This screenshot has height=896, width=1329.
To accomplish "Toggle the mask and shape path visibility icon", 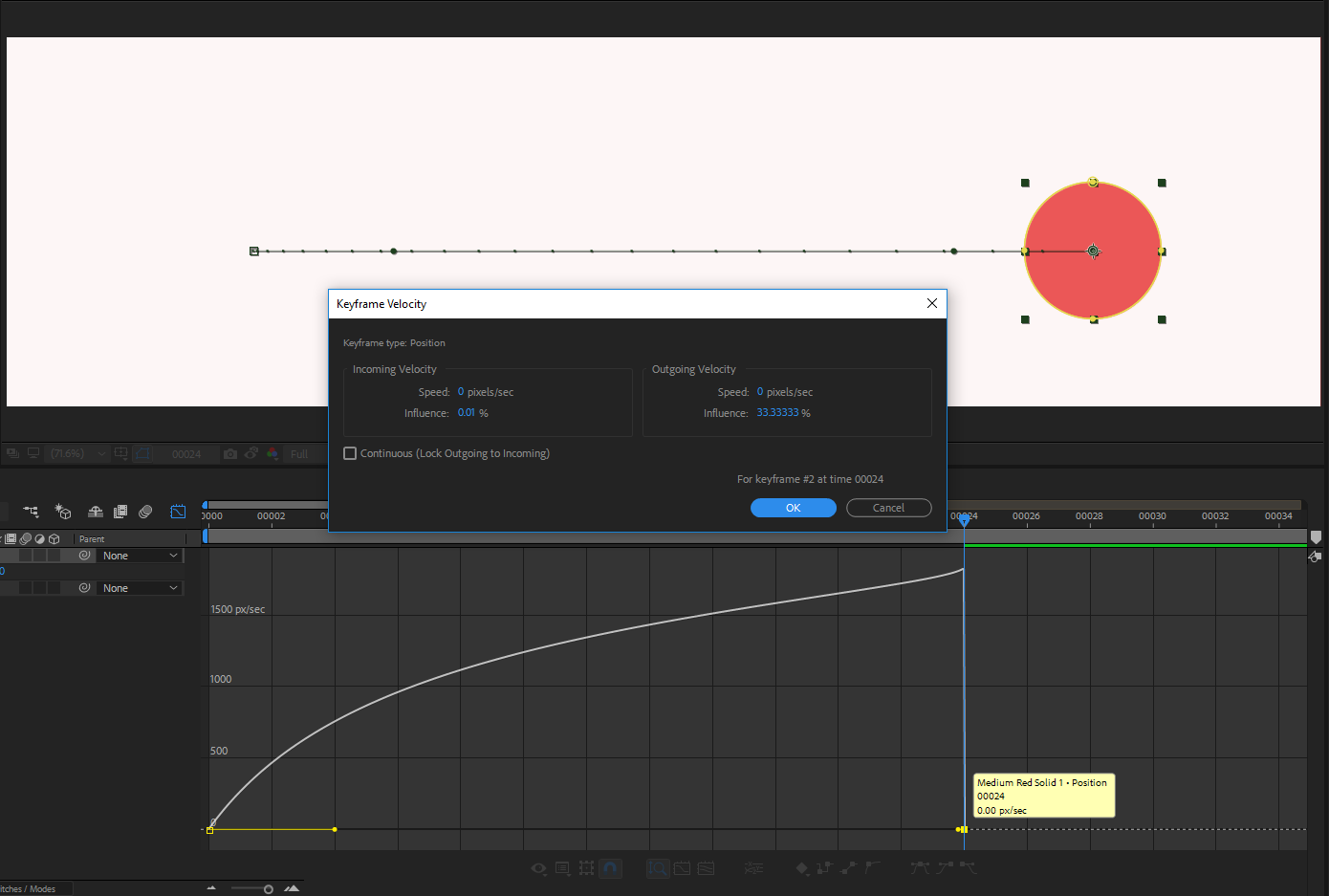I will coord(142,454).
